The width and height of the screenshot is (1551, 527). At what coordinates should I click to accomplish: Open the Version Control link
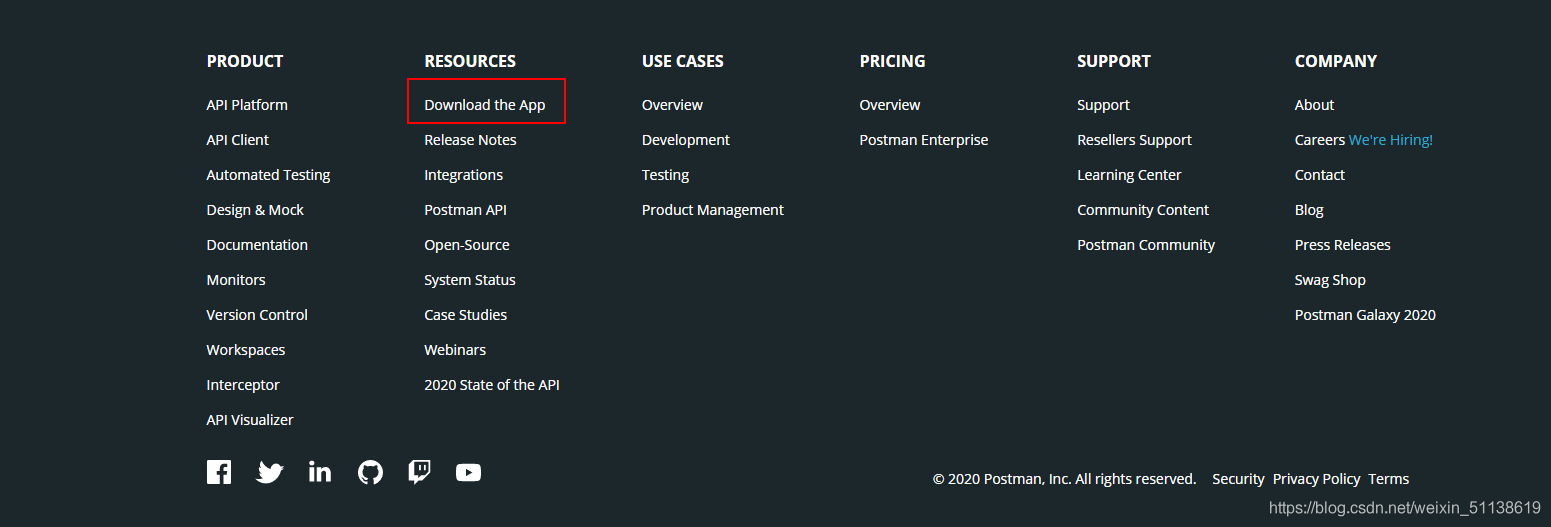(x=257, y=315)
